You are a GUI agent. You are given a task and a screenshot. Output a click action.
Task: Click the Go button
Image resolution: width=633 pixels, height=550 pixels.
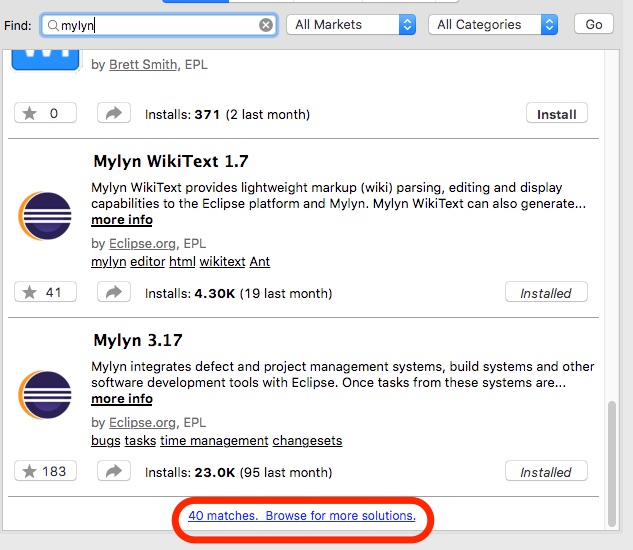[x=594, y=24]
